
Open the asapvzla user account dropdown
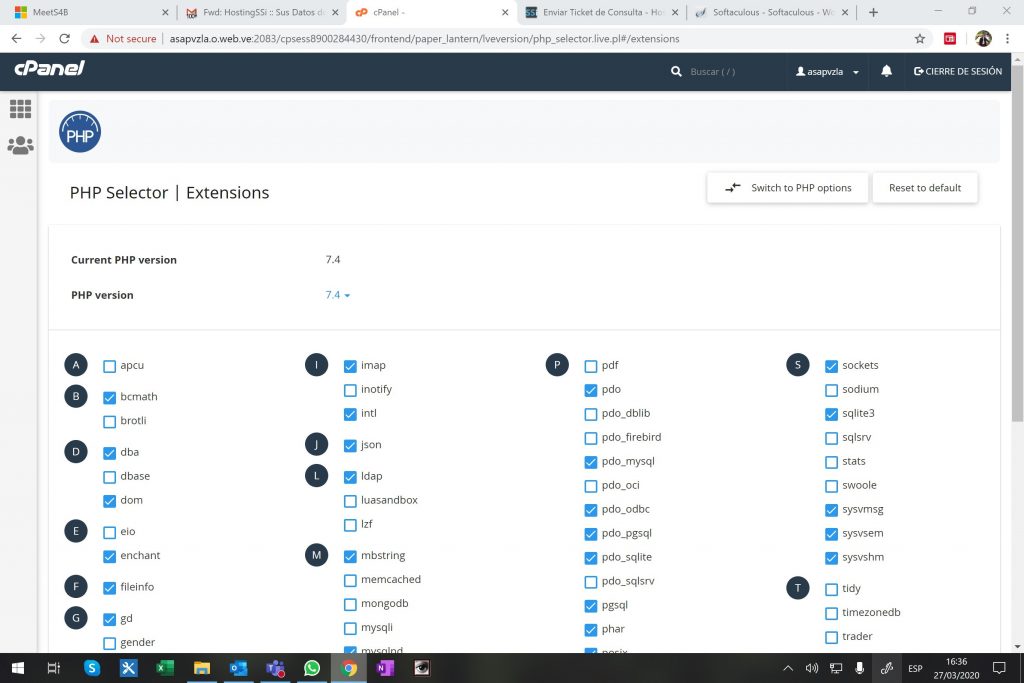coord(828,72)
